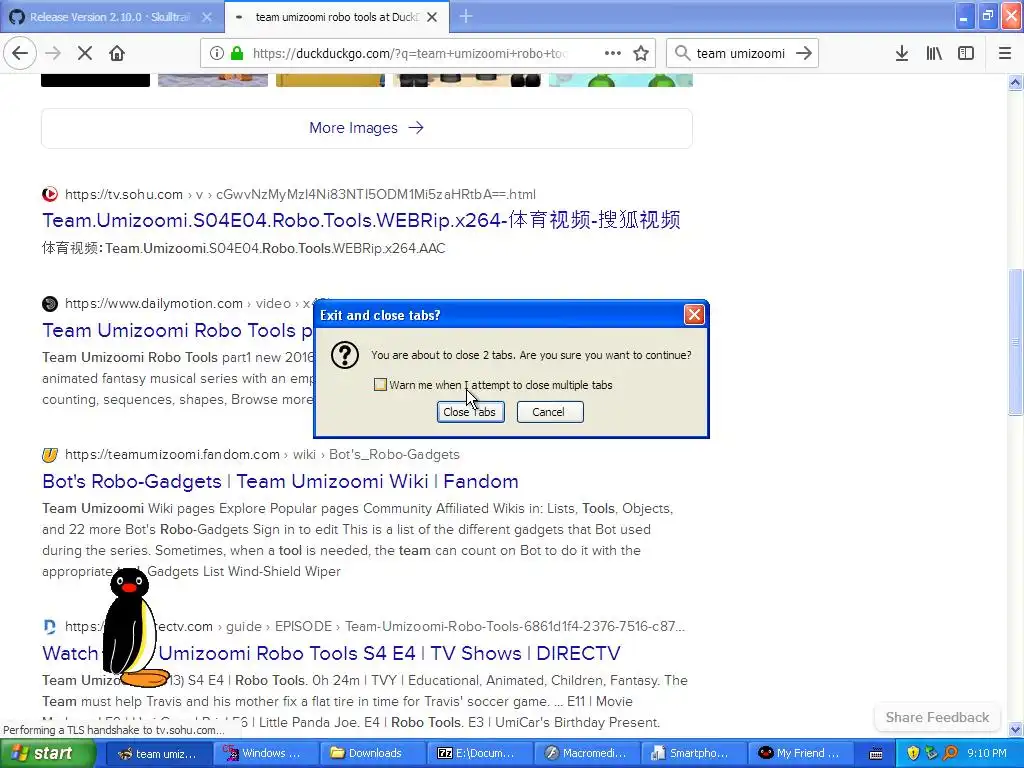Go back with the browser back arrow

click(20, 54)
